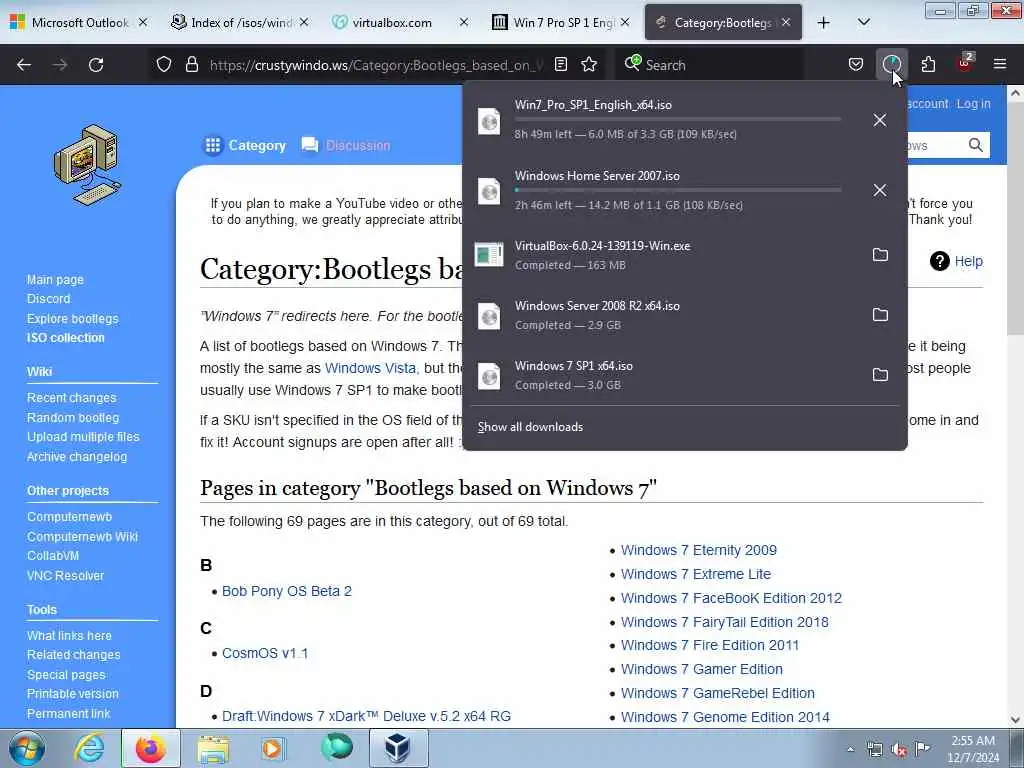Viewport: 1024px width, 768px height.
Task: Click the retro computer site logo
Action: pyautogui.click(x=87, y=165)
